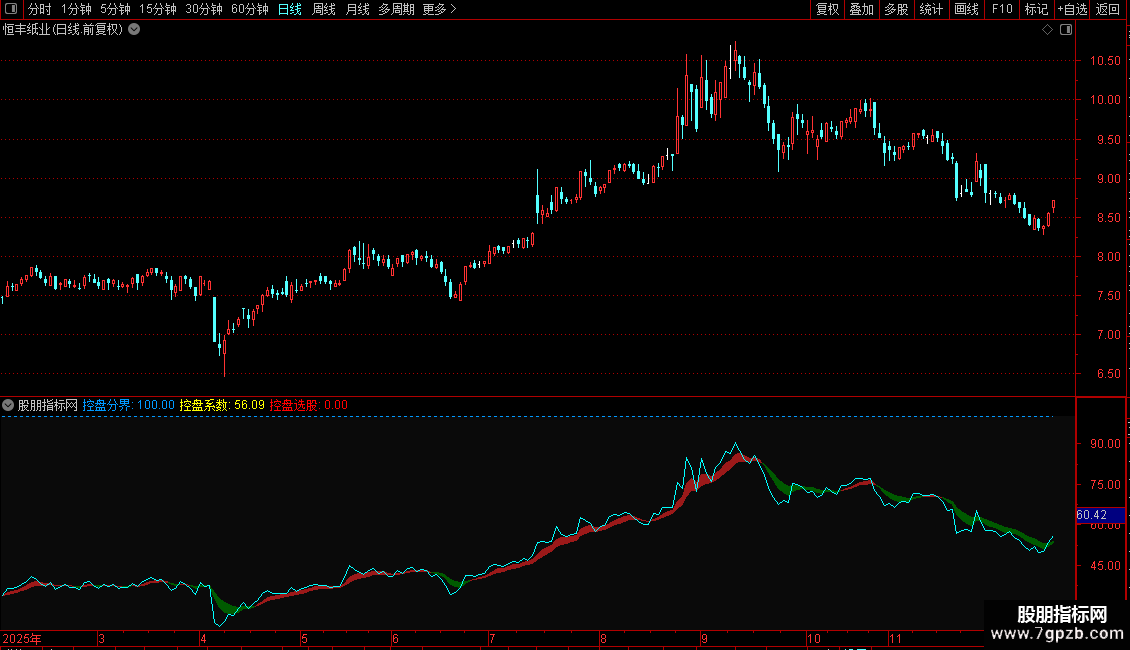Screen dimensions: 1130x650
Task: Open the 叠加 overlay tool
Action: click(x=861, y=9)
